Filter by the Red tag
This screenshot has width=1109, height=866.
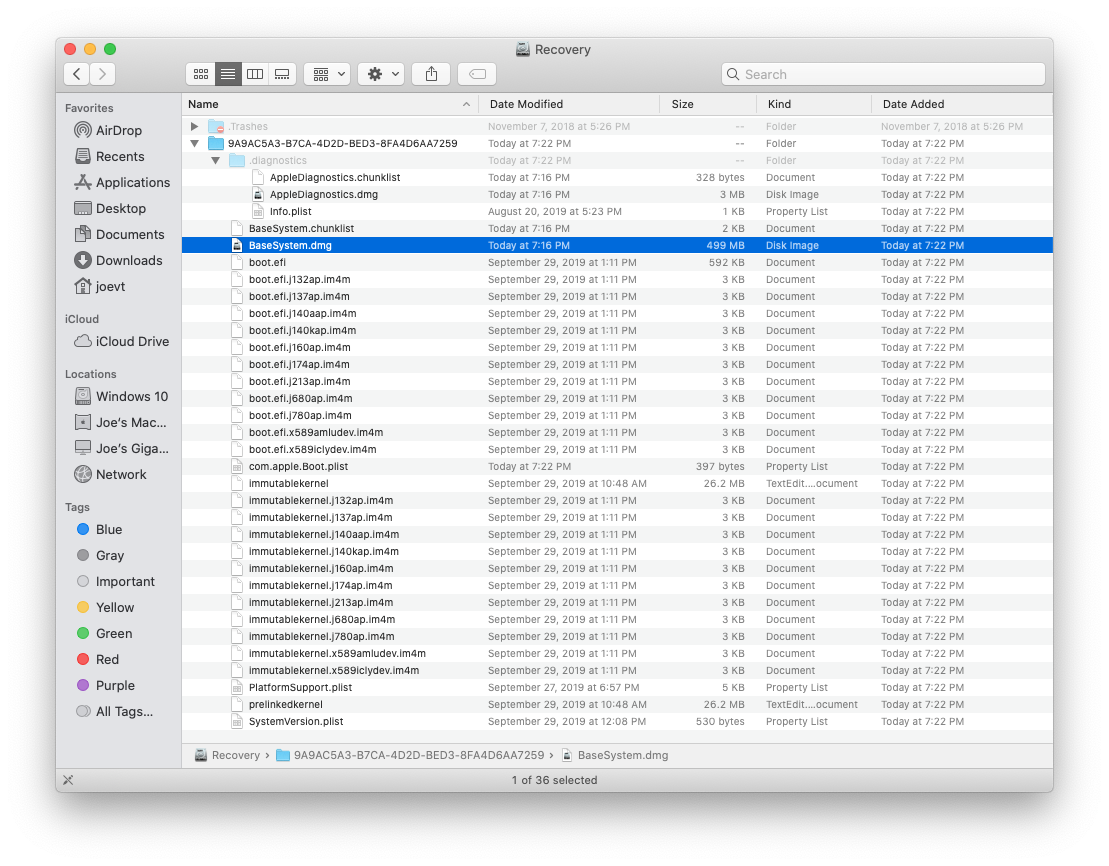tap(98, 659)
